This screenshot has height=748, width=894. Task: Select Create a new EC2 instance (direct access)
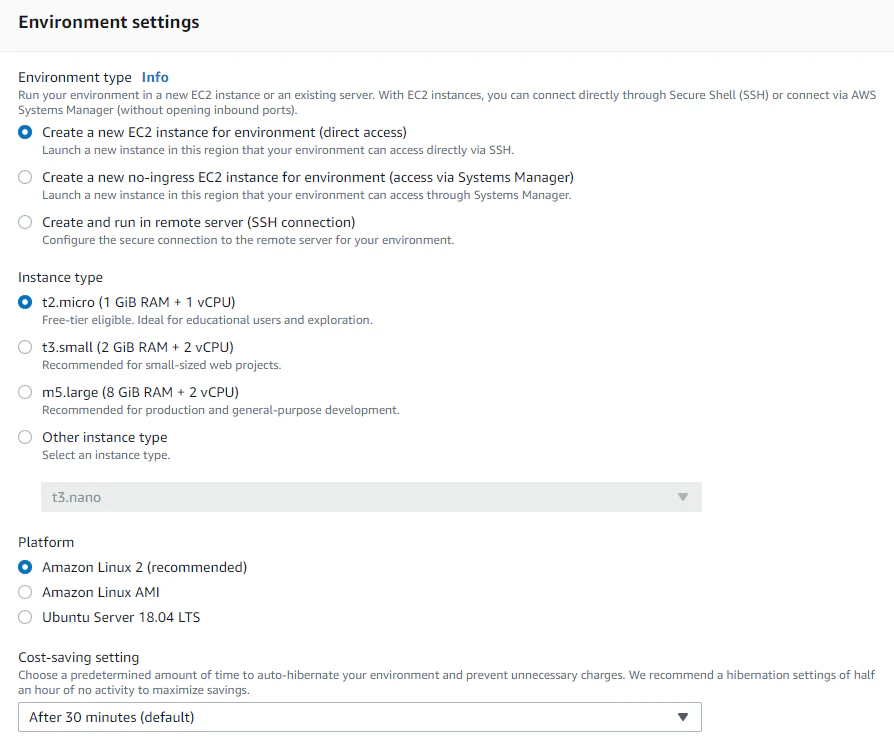click(x=25, y=132)
